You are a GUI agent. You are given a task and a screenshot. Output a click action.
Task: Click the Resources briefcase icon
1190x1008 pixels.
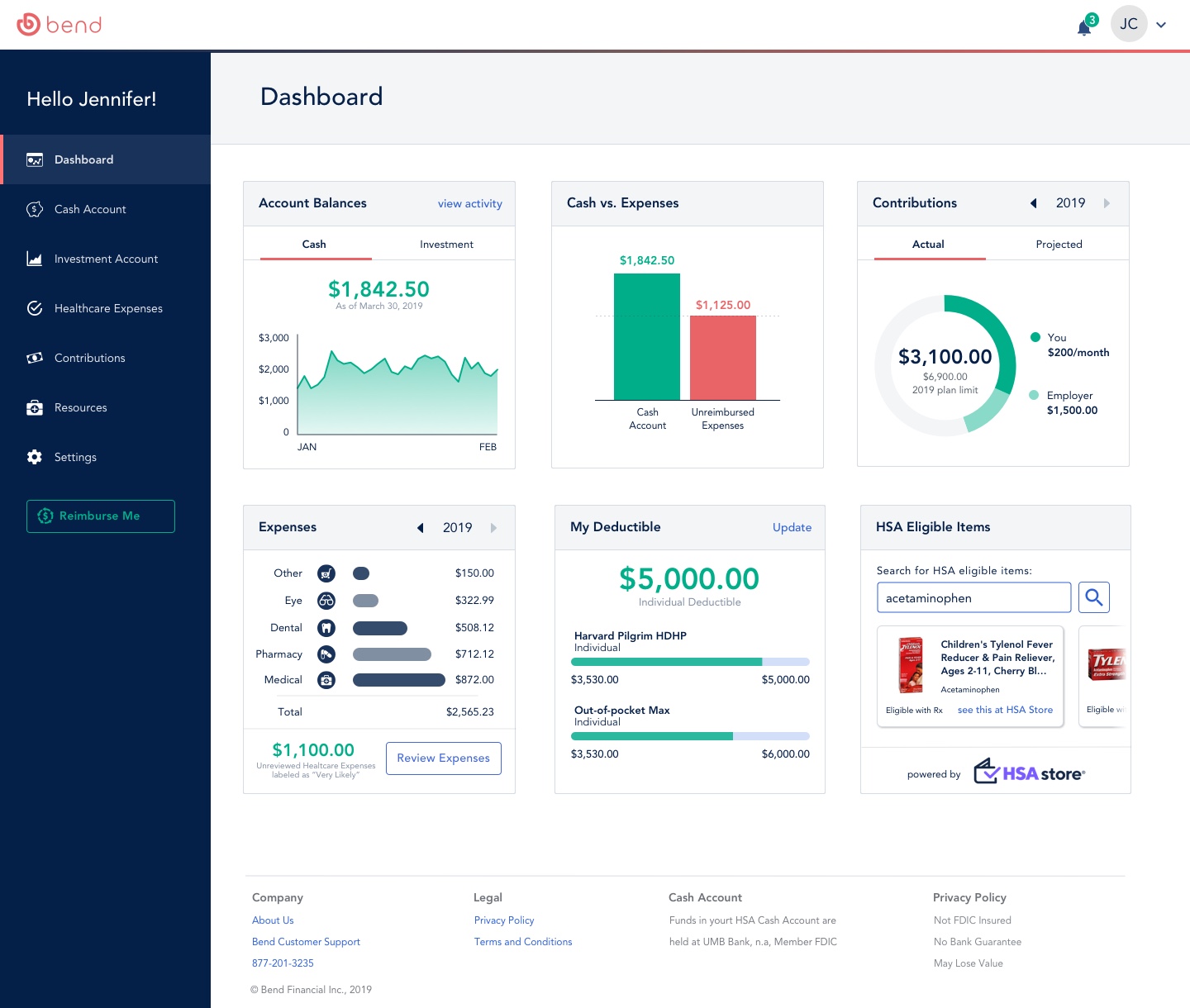(x=35, y=407)
